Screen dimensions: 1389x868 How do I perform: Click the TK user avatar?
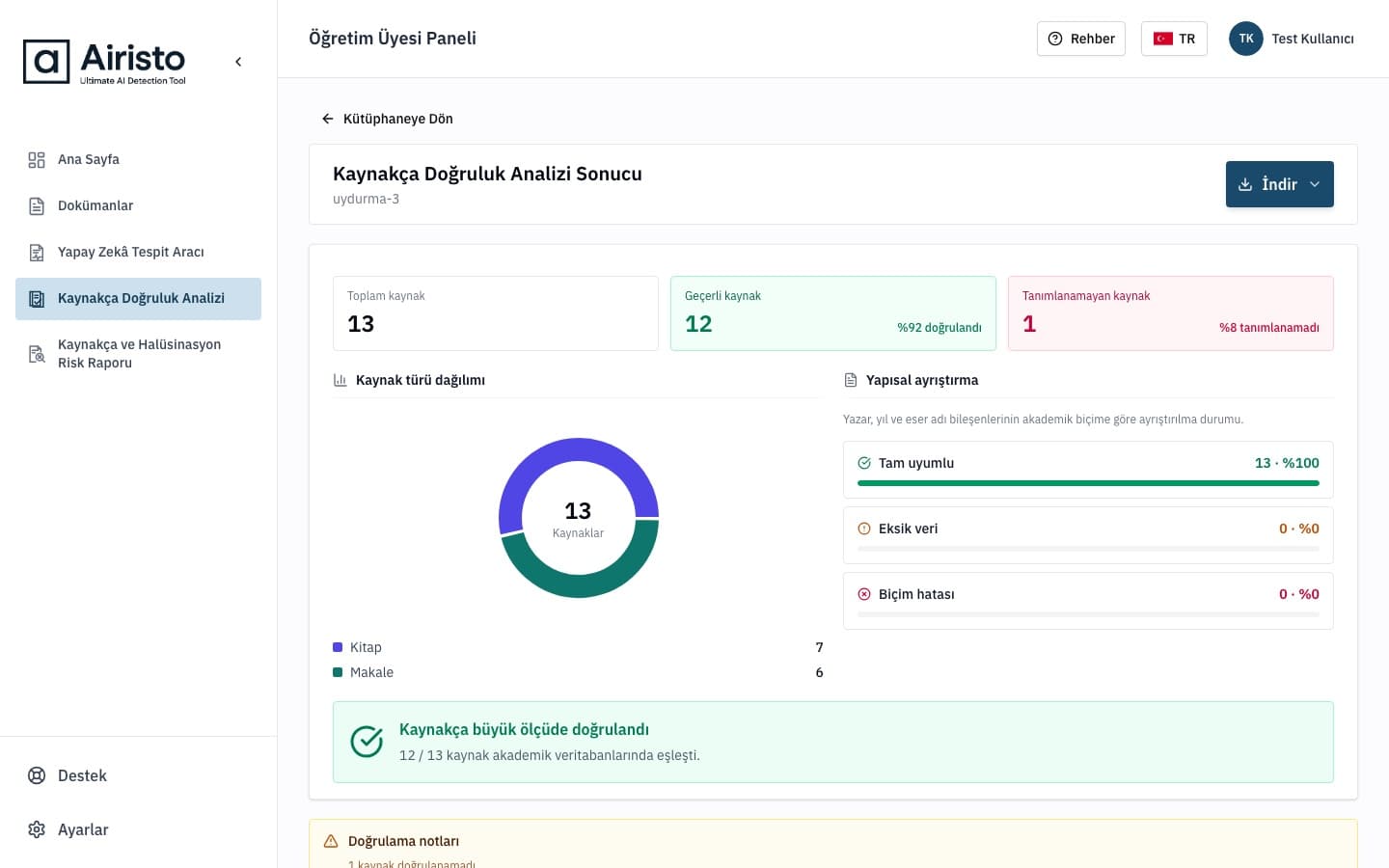coord(1246,39)
